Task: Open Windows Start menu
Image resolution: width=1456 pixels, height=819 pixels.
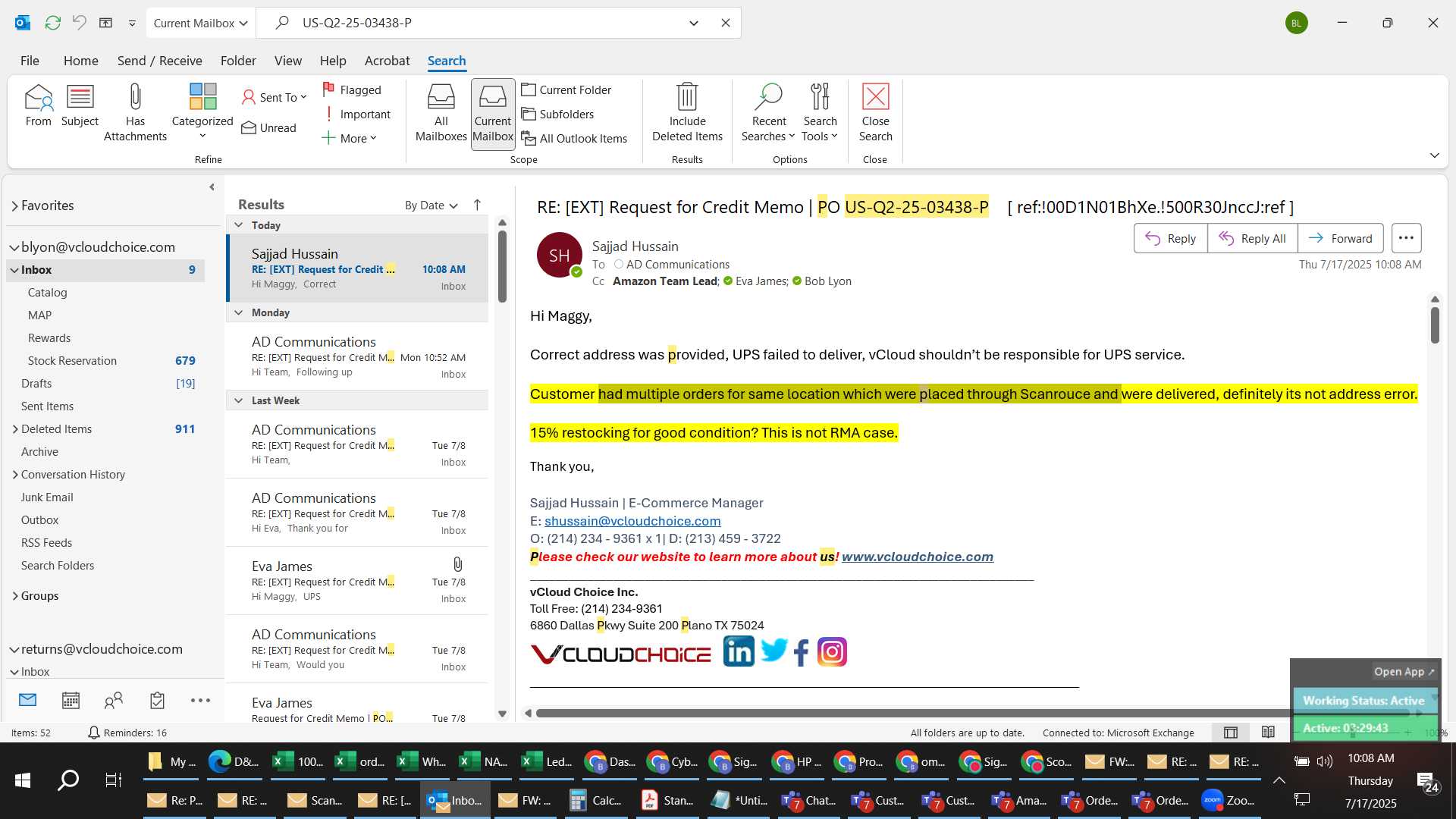Action: [23, 780]
